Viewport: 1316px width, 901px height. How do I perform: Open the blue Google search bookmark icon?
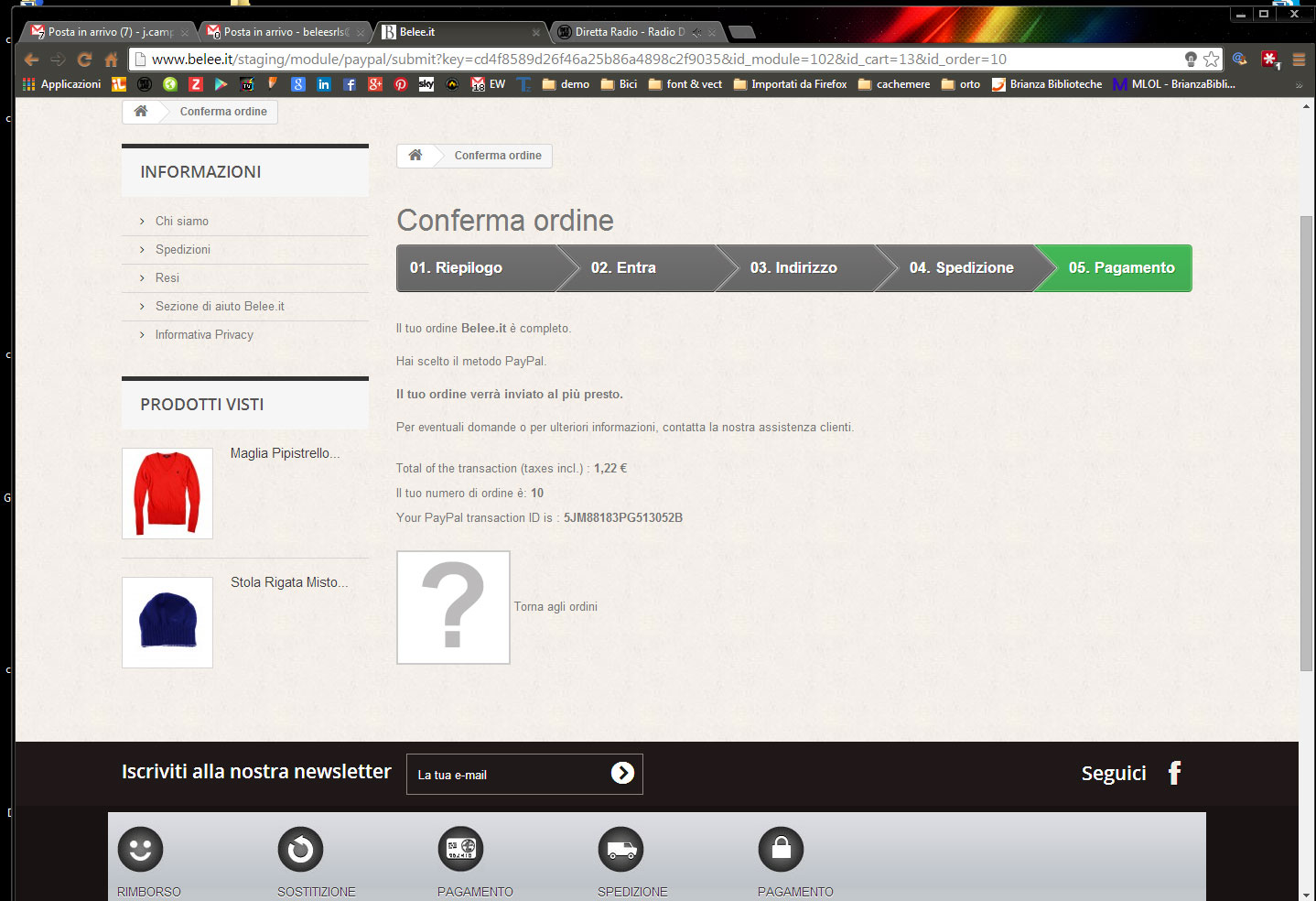(298, 84)
